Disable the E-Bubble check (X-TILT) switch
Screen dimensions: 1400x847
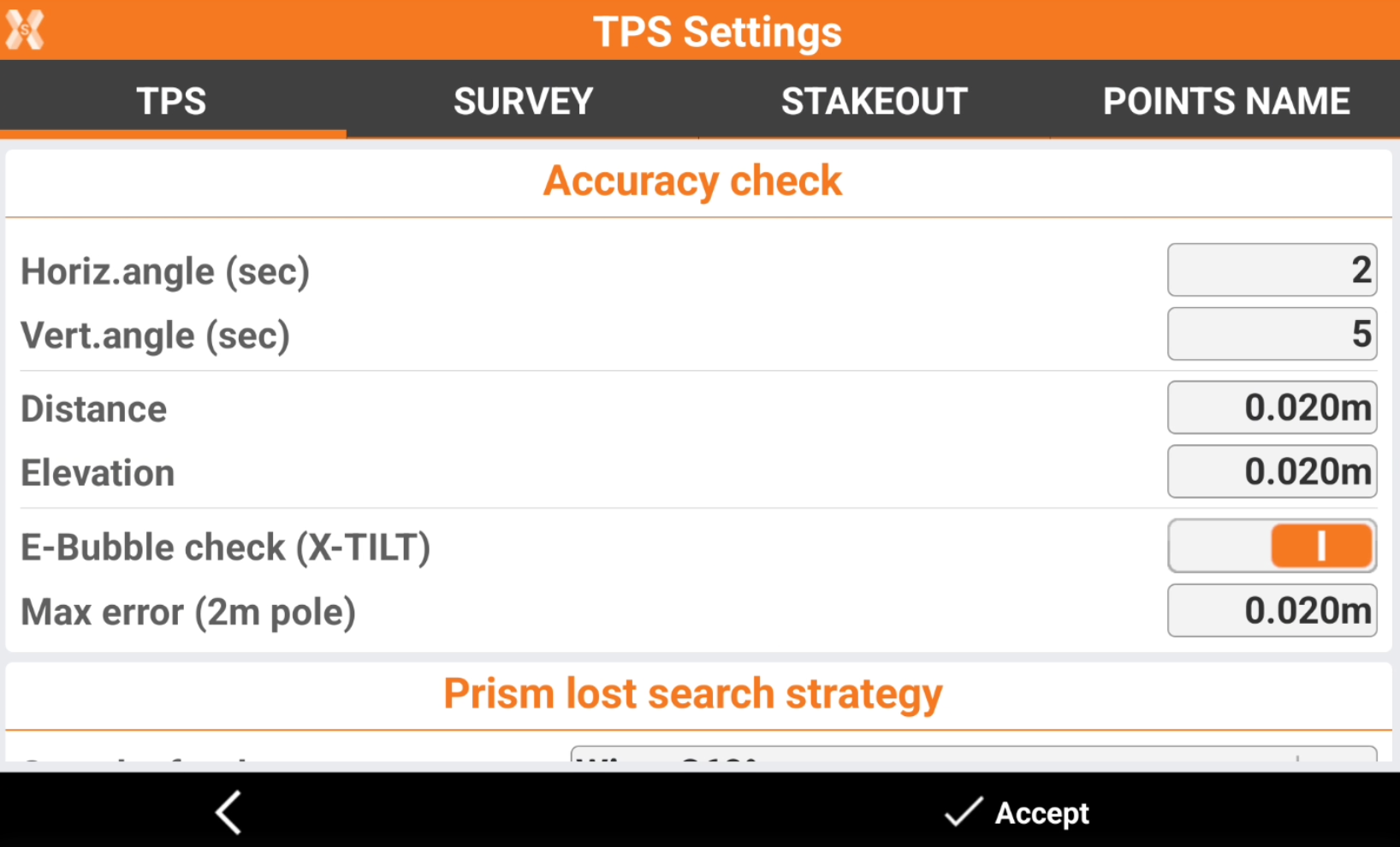click(x=1272, y=546)
